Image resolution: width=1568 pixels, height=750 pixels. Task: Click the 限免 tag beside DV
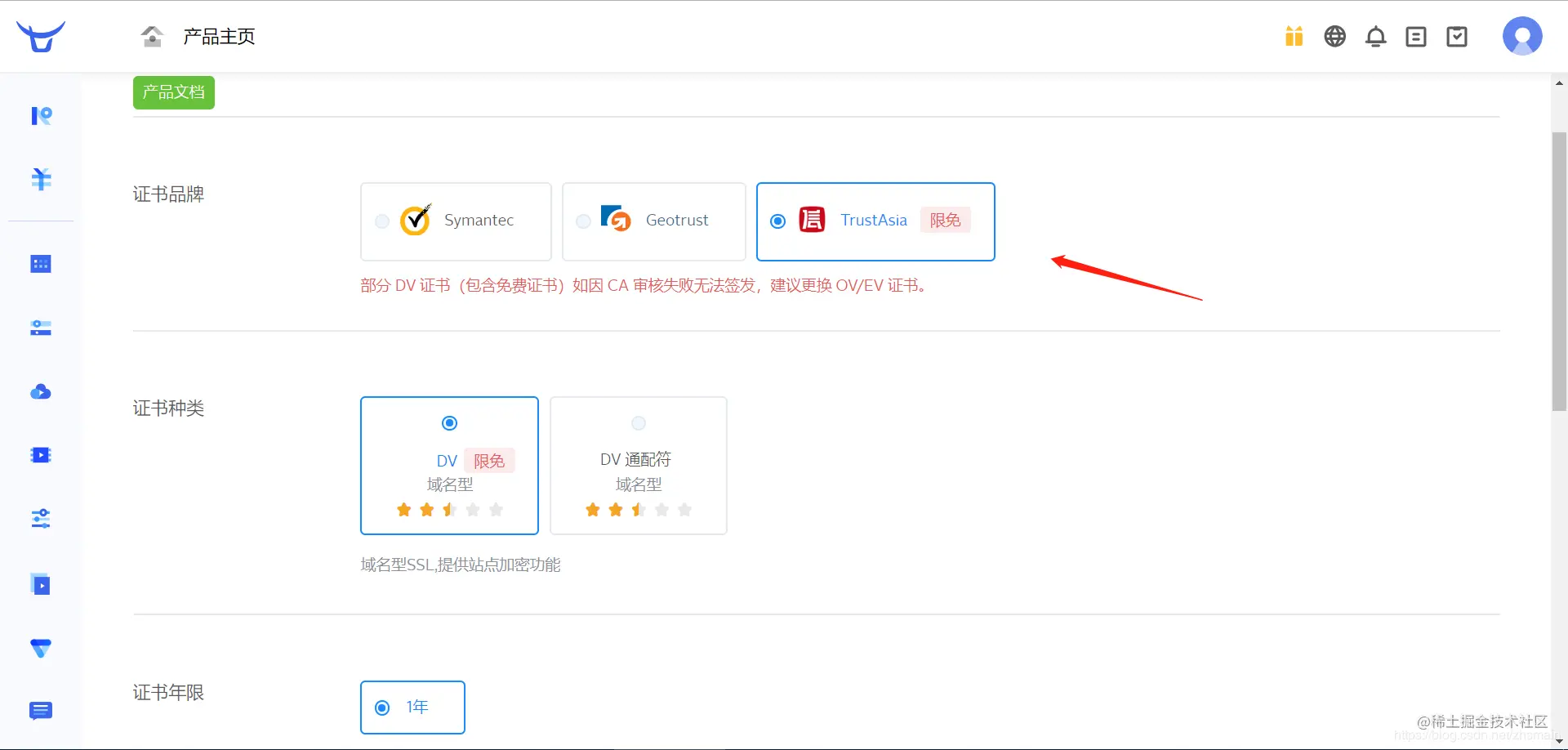click(x=489, y=461)
